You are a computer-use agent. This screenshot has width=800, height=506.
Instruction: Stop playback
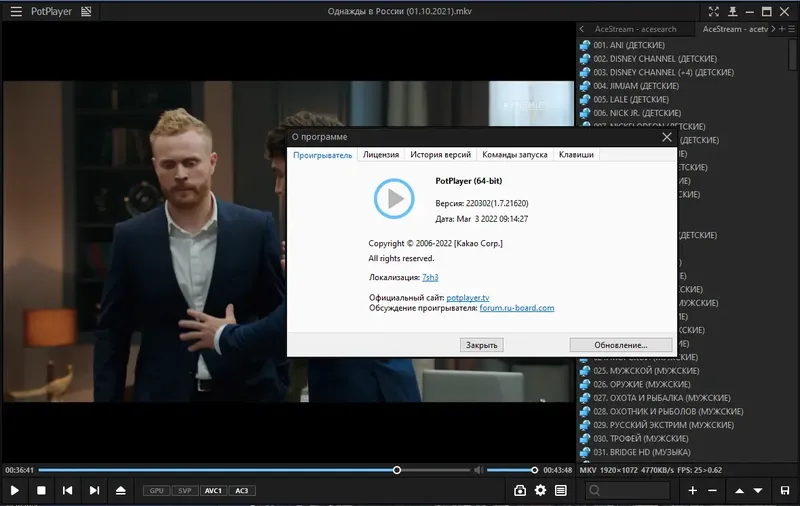[41, 490]
